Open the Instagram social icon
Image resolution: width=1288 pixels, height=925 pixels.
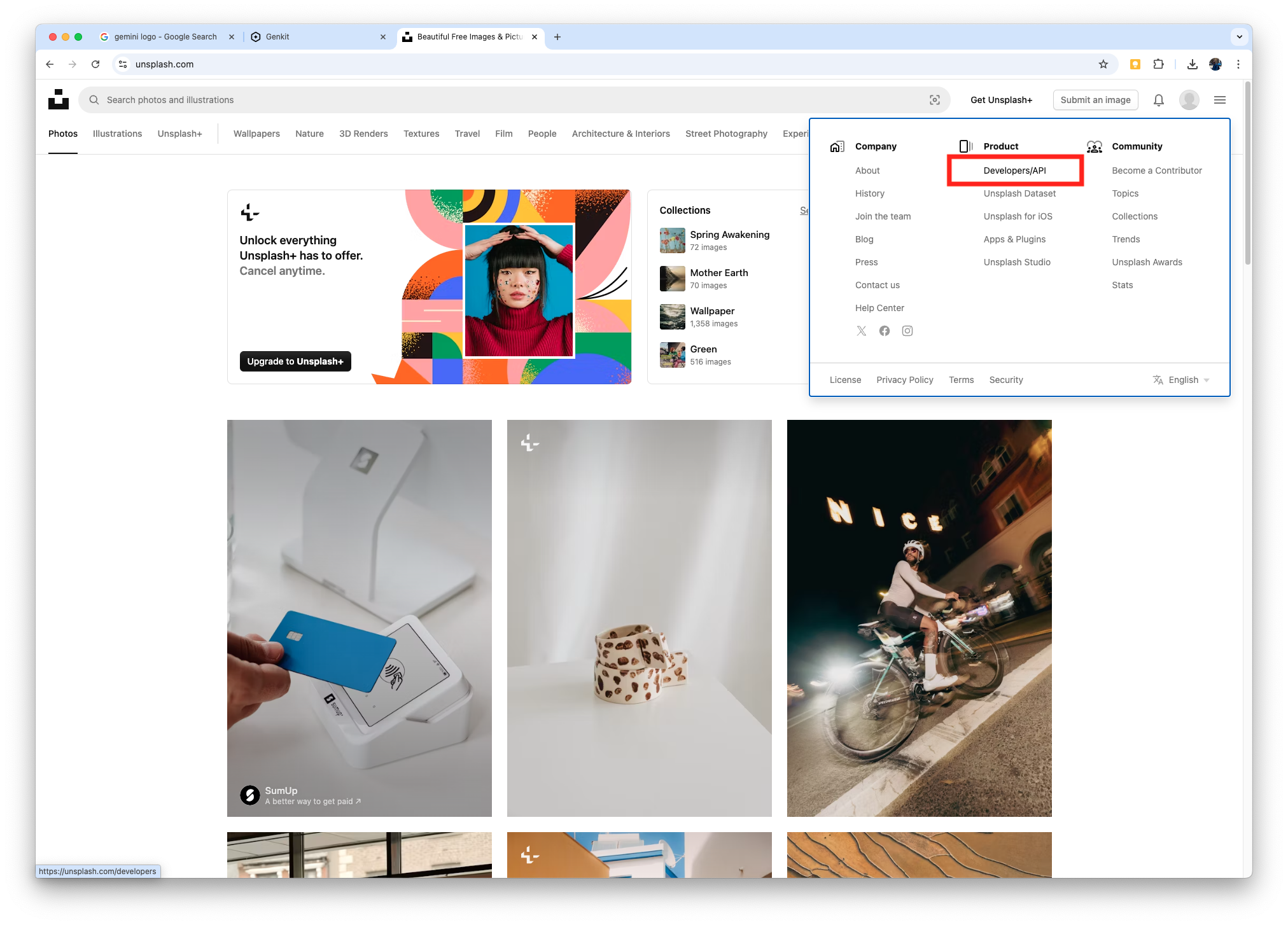point(907,331)
